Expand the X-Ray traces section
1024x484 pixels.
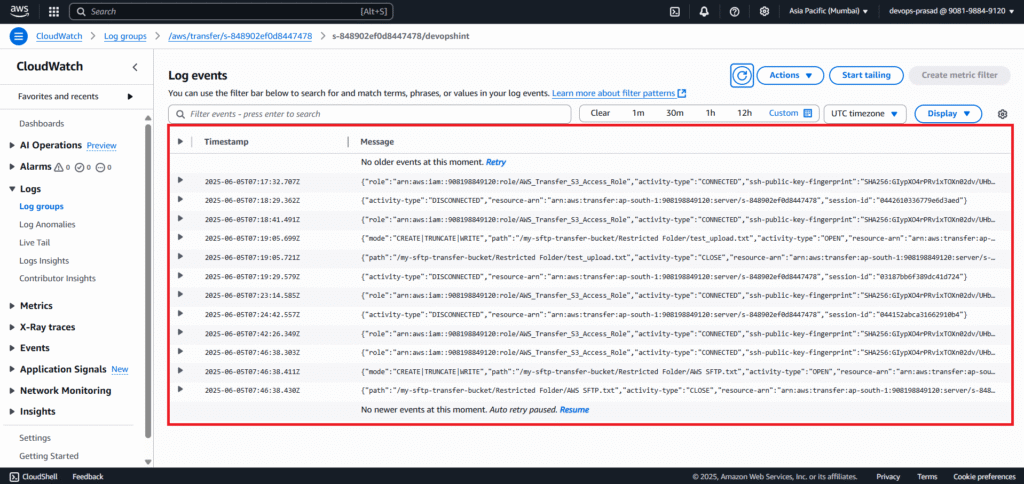pos(12,327)
